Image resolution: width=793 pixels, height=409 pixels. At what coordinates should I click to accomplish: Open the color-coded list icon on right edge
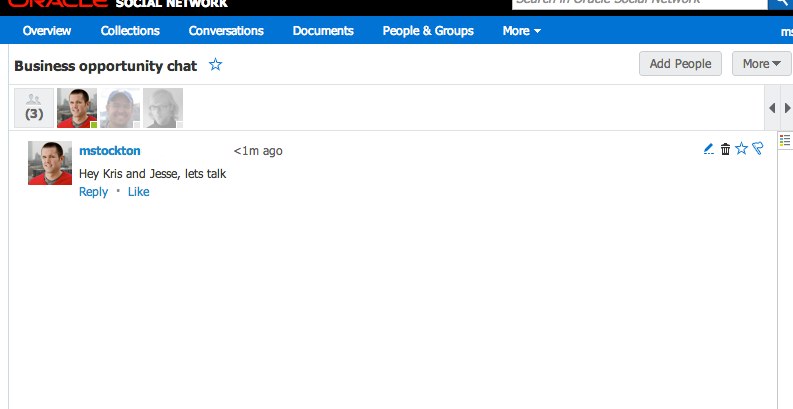[x=785, y=141]
